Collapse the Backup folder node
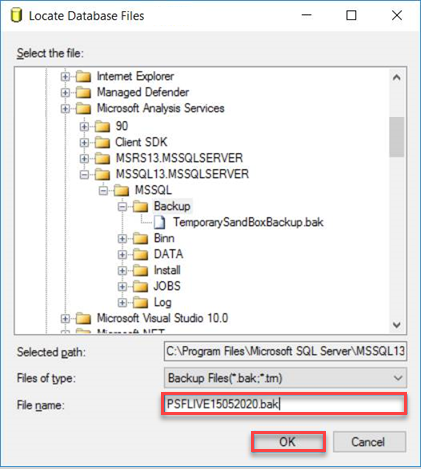The width and height of the screenshot is (421, 469). coord(122,207)
